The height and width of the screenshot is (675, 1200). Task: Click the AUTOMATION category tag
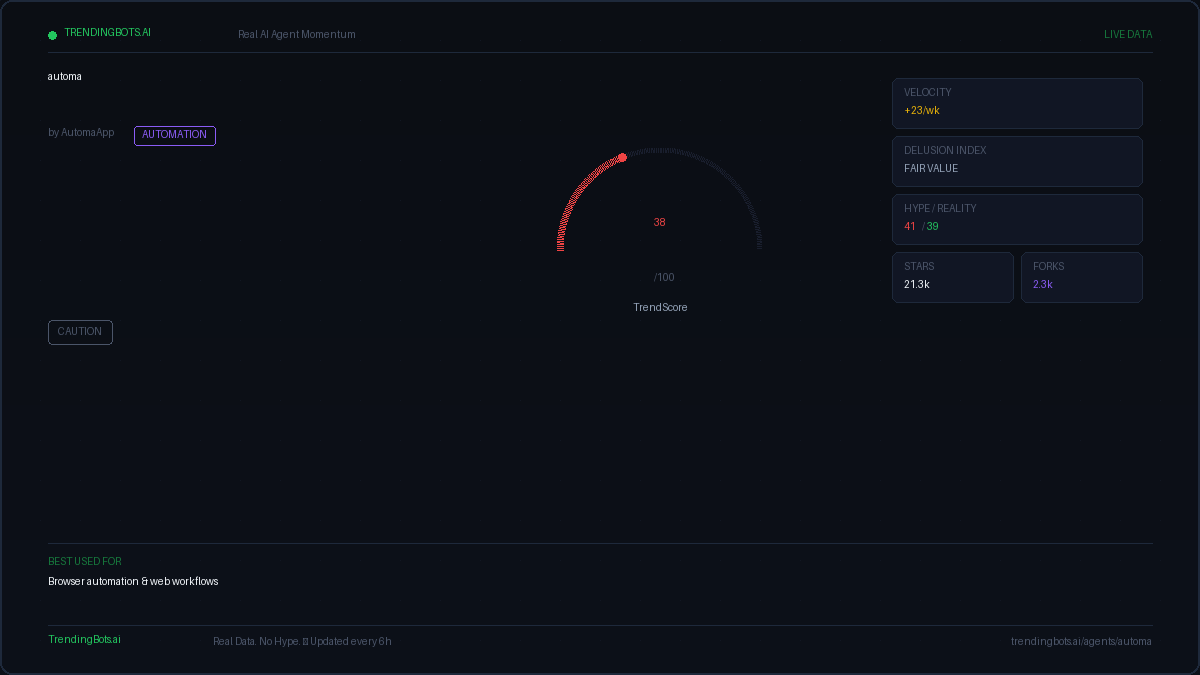click(175, 135)
